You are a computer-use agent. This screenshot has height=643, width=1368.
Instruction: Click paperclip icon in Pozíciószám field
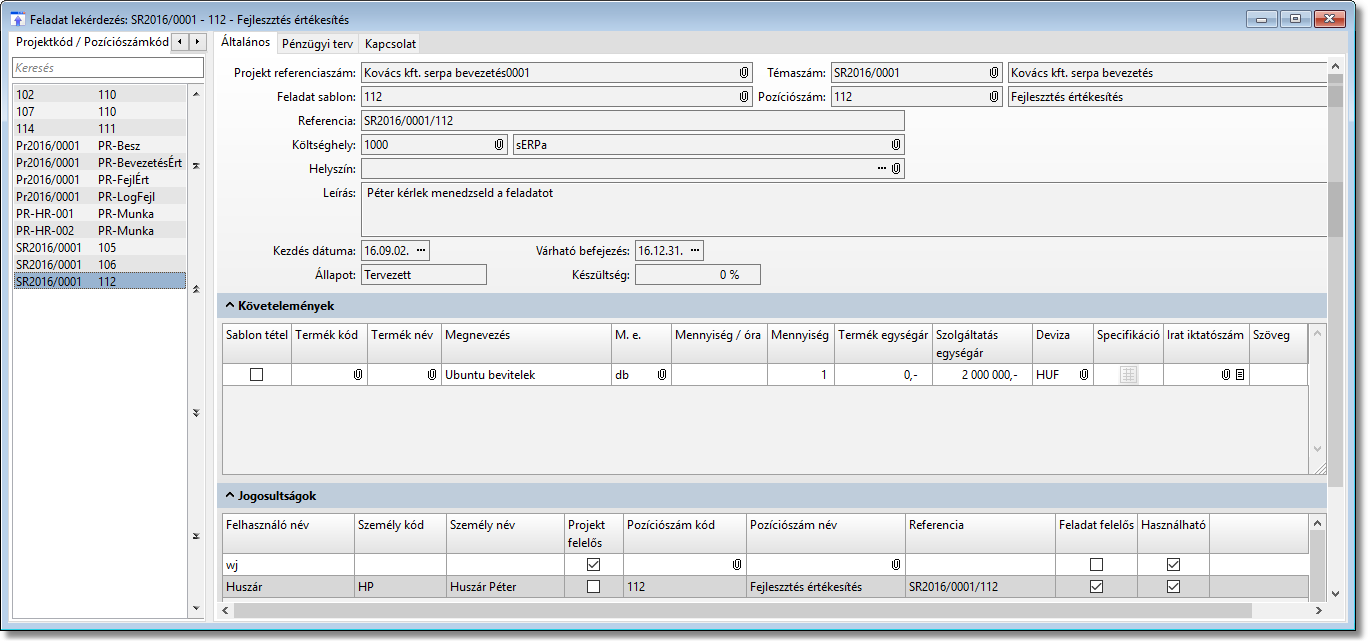[994, 97]
